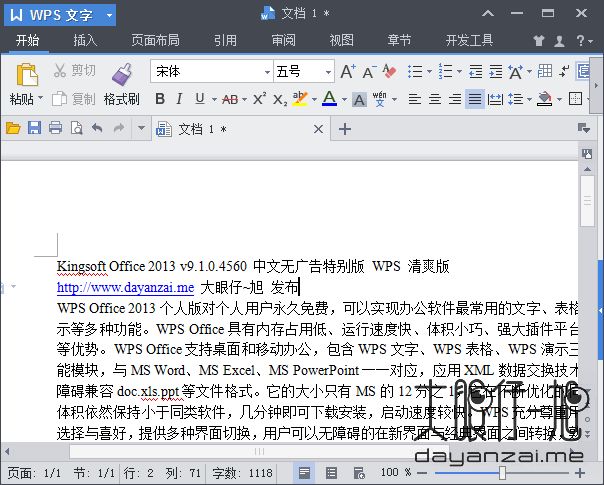Click the Copy (复制) button
The height and width of the screenshot is (485, 604).
[x=74, y=99]
